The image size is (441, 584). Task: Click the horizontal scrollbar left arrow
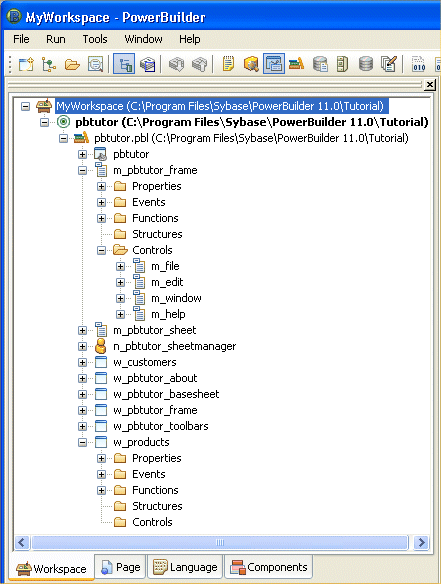(22, 542)
